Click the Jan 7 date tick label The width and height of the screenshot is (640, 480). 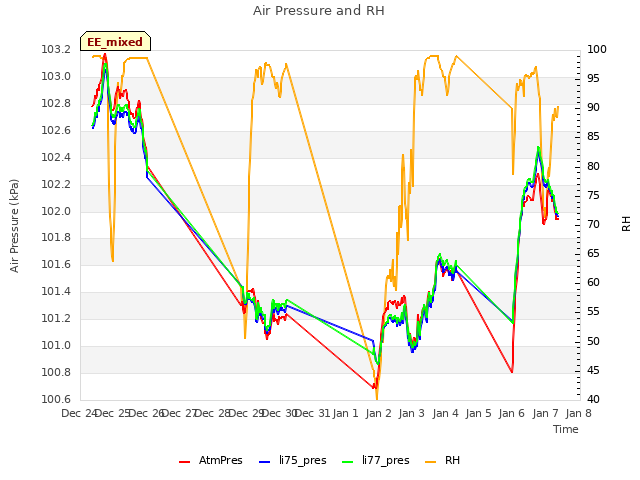pyautogui.click(x=545, y=414)
